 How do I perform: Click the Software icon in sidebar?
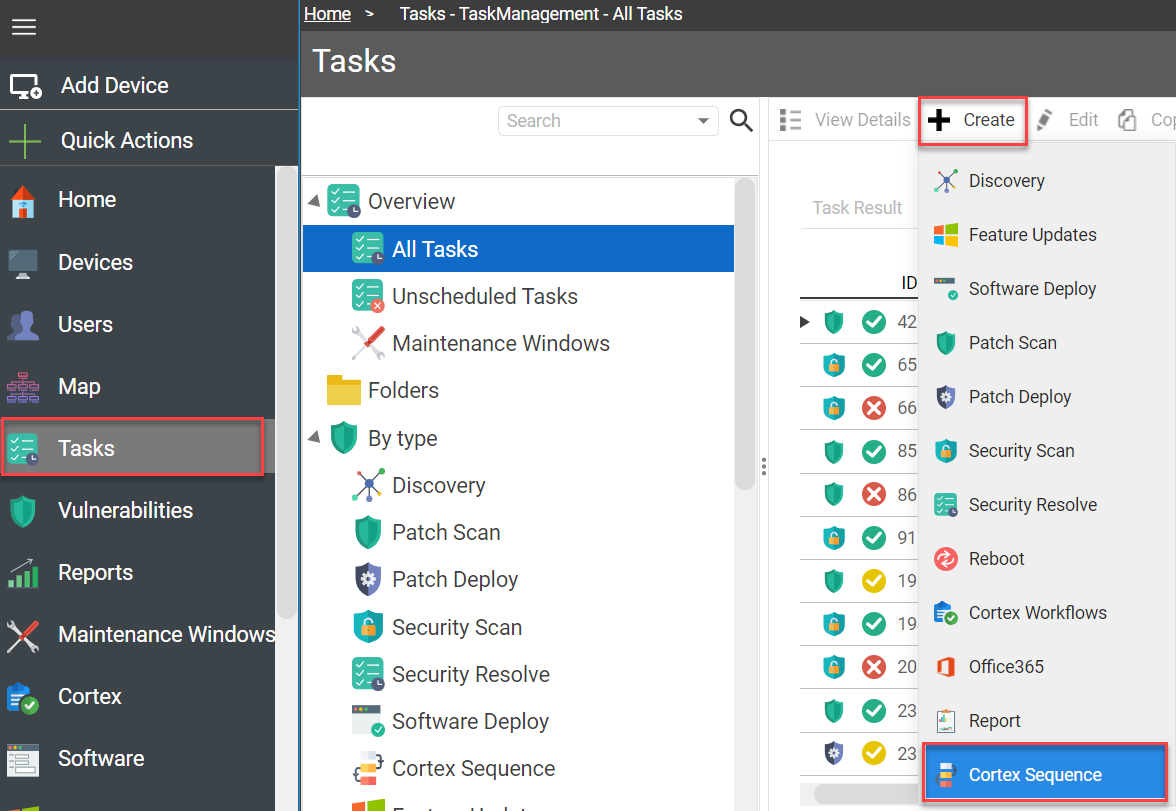(x=23, y=759)
